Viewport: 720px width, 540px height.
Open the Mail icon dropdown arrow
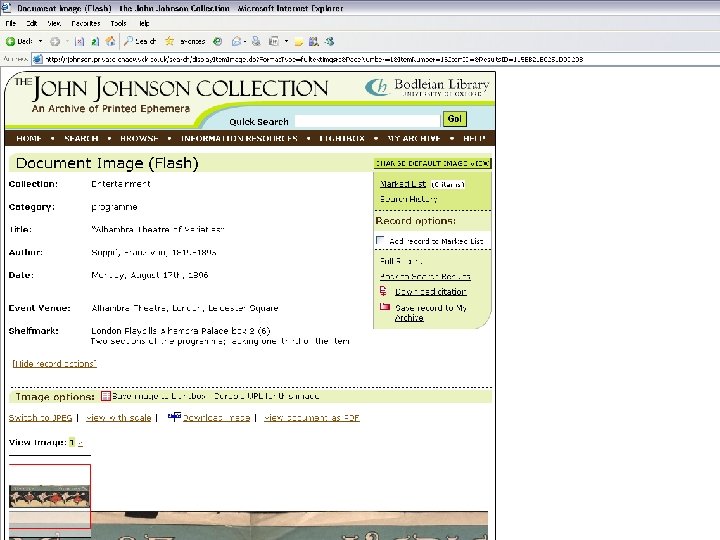tap(245, 41)
